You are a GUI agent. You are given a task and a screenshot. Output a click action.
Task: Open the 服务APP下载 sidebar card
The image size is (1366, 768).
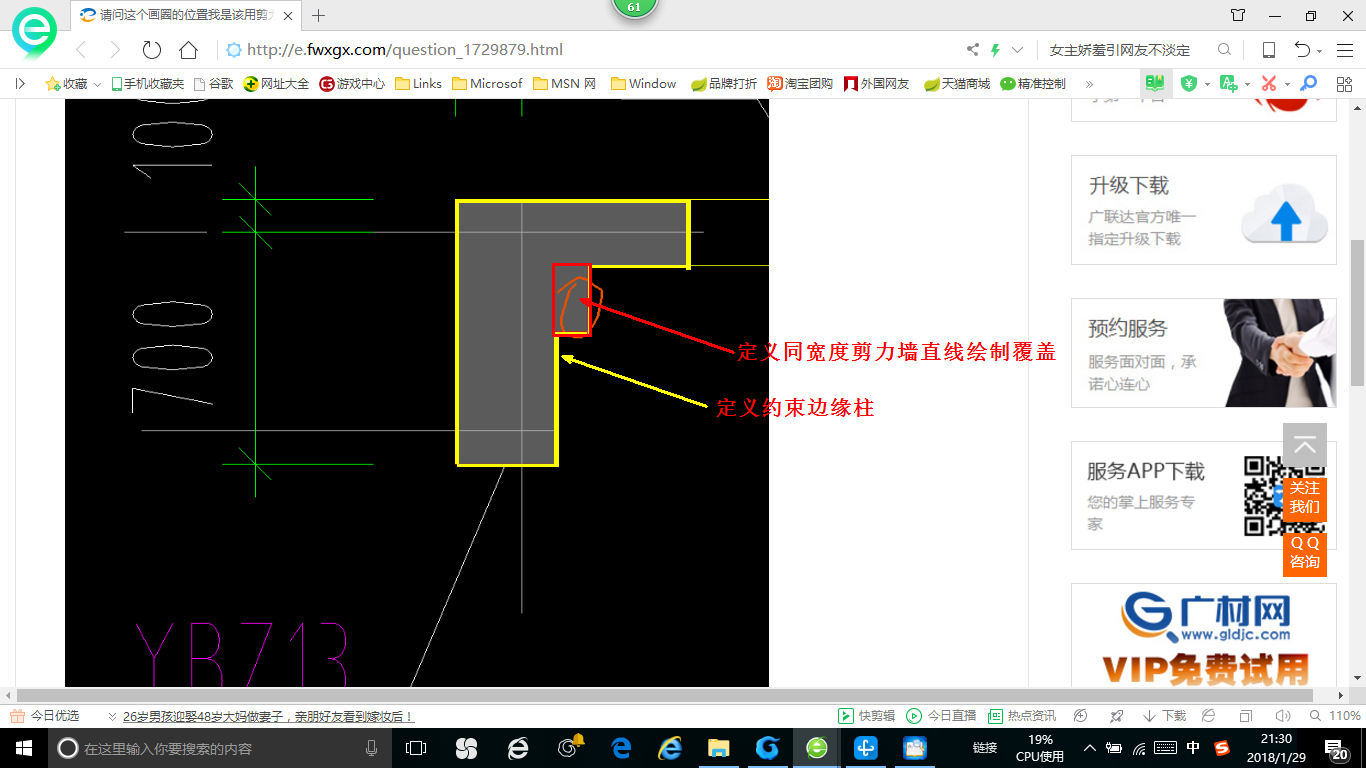tap(1204, 496)
